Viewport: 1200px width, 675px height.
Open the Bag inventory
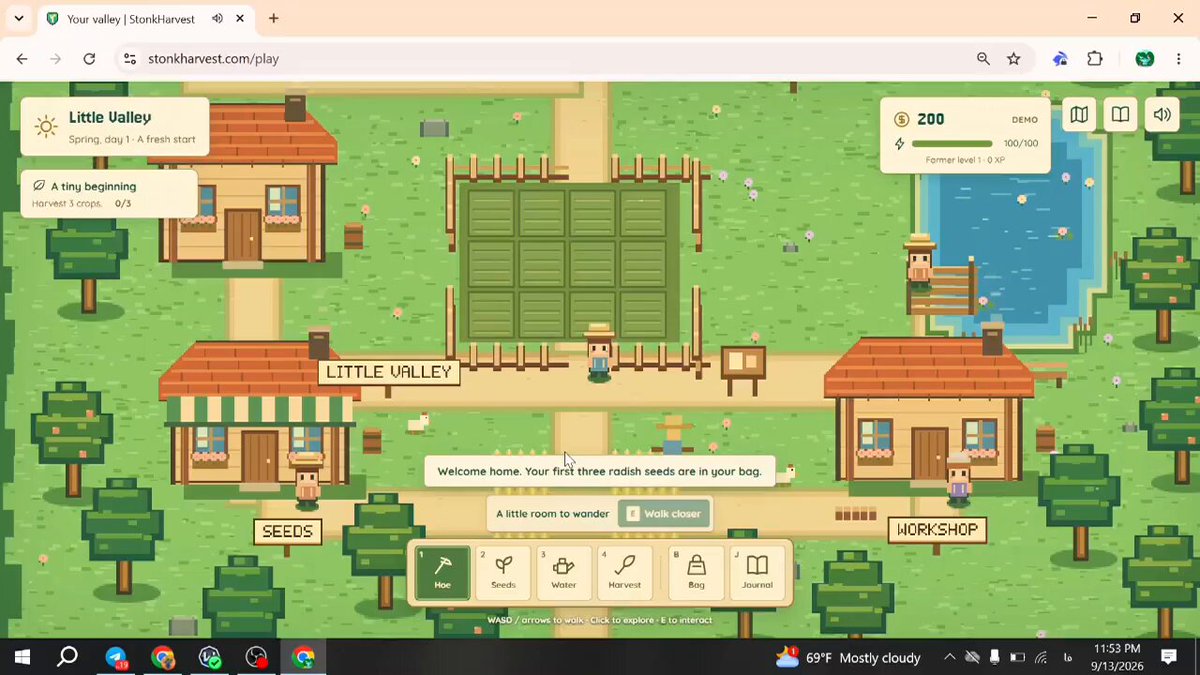pyautogui.click(x=696, y=573)
